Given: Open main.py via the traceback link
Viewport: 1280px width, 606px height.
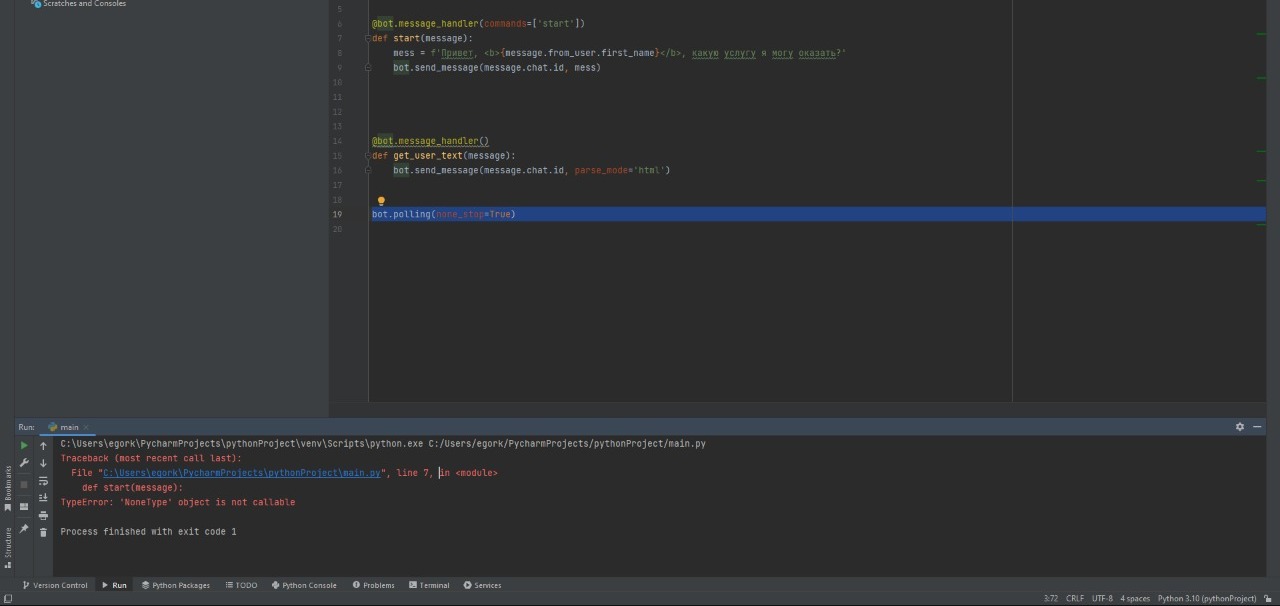Looking at the screenshot, I should click(240, 472).
